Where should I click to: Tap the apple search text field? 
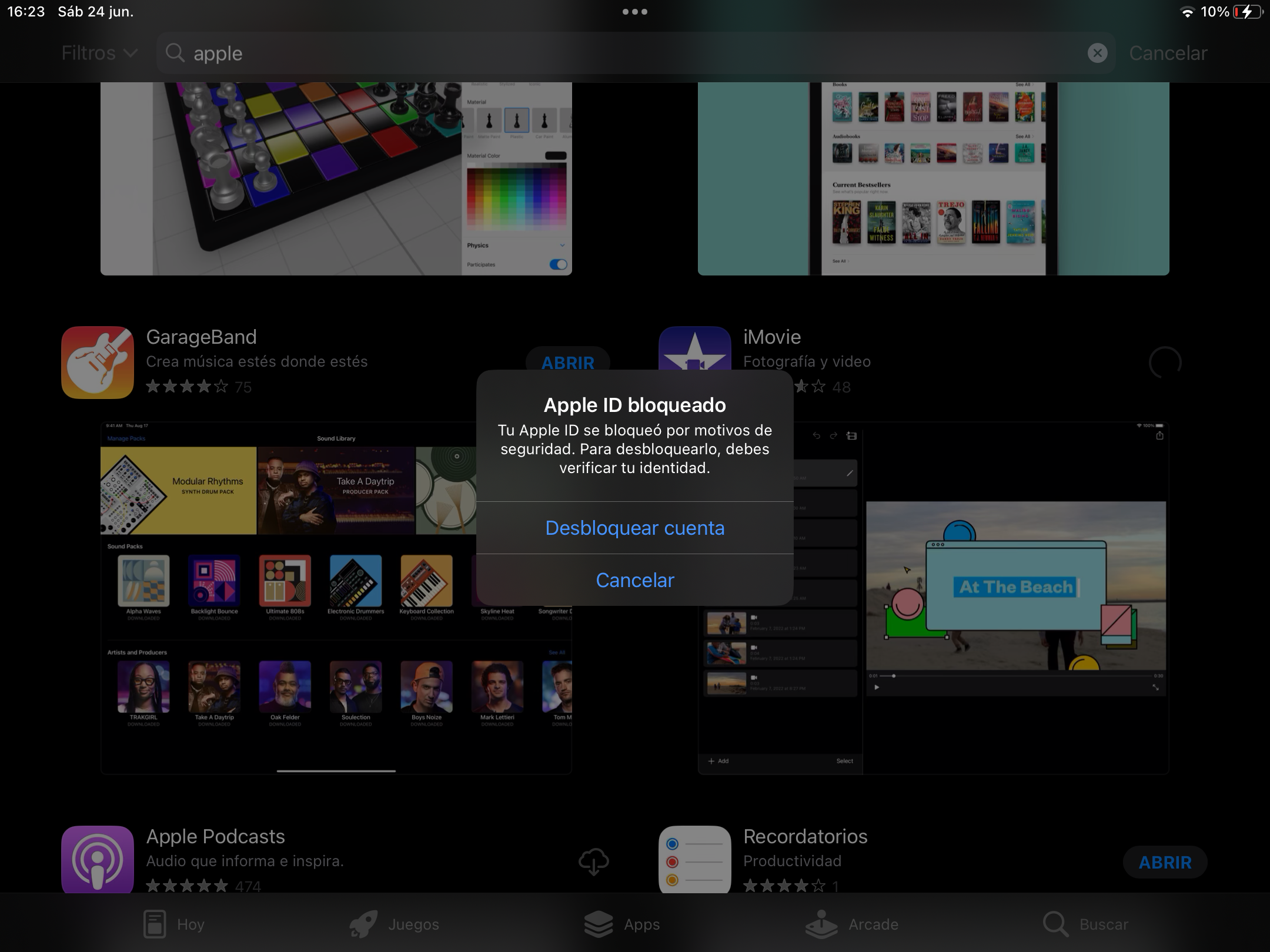coord(588,53)
